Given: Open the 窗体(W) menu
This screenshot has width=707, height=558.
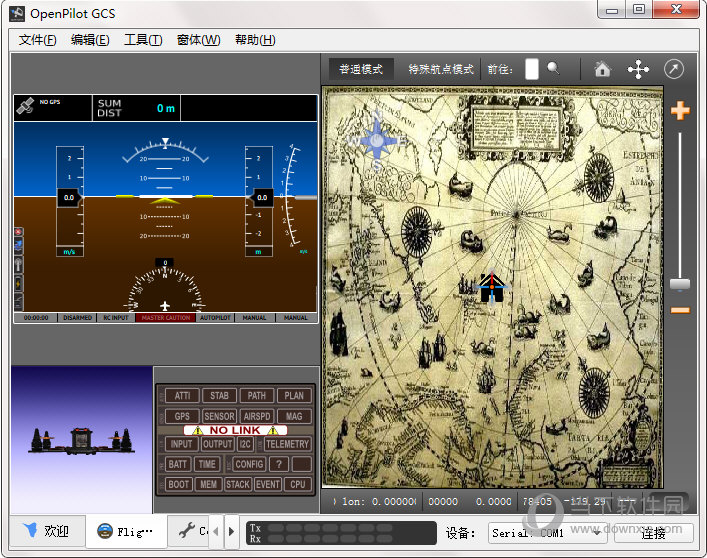Looking at the screenshot, I should (198, 40).
